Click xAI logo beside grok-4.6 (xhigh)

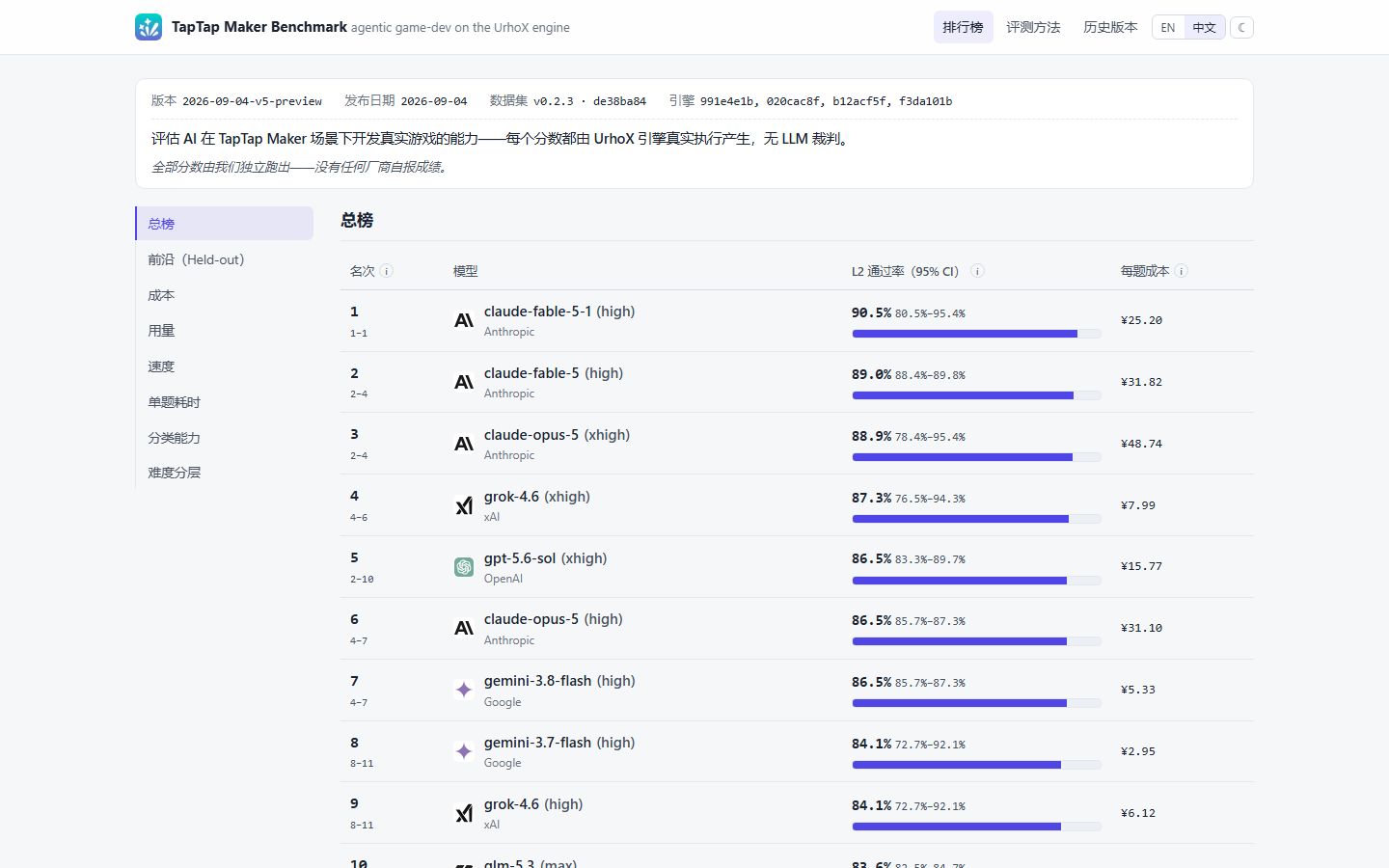point(464,505)
